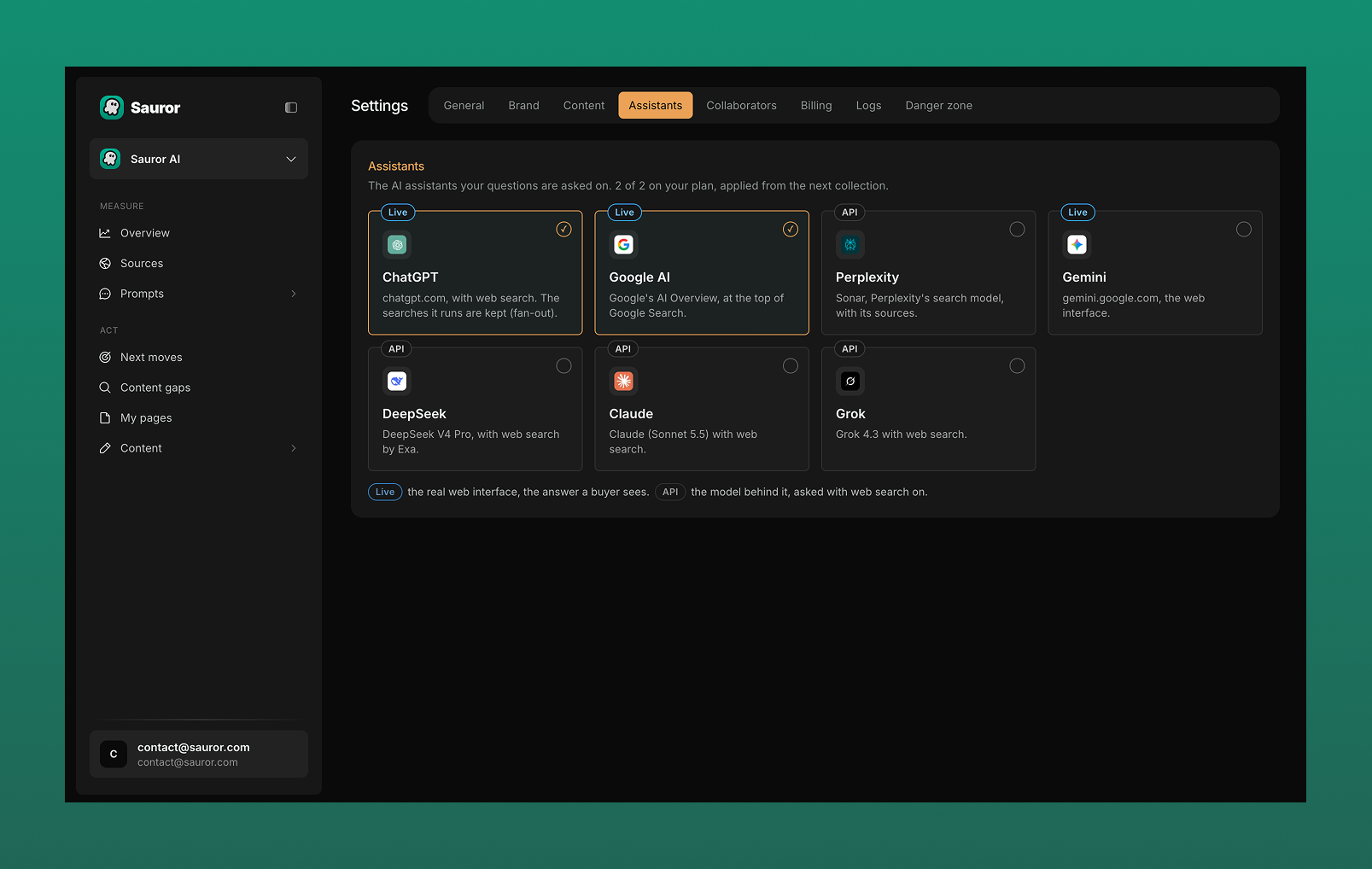Go to the Danger zone tab
The image size is (1372, 869).
pos(939,106)
